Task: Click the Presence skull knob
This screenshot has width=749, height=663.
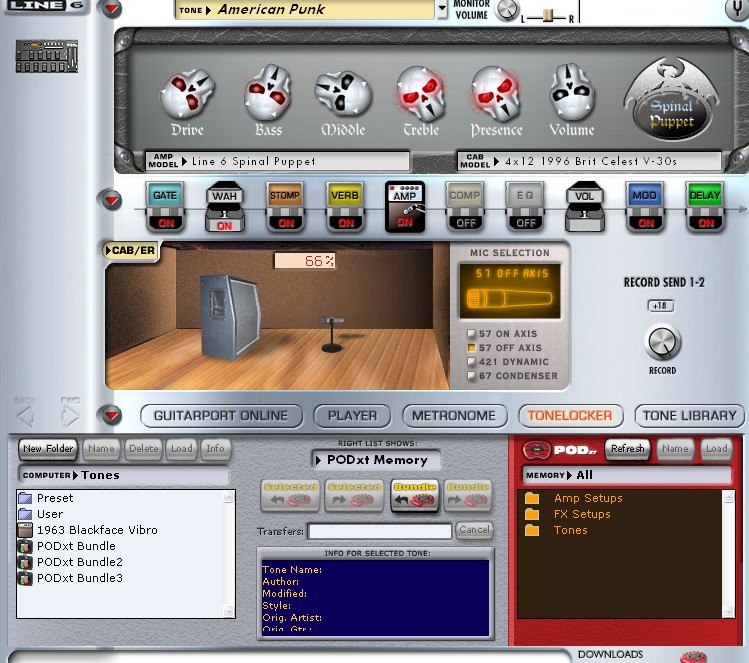Action: [495, 94]
